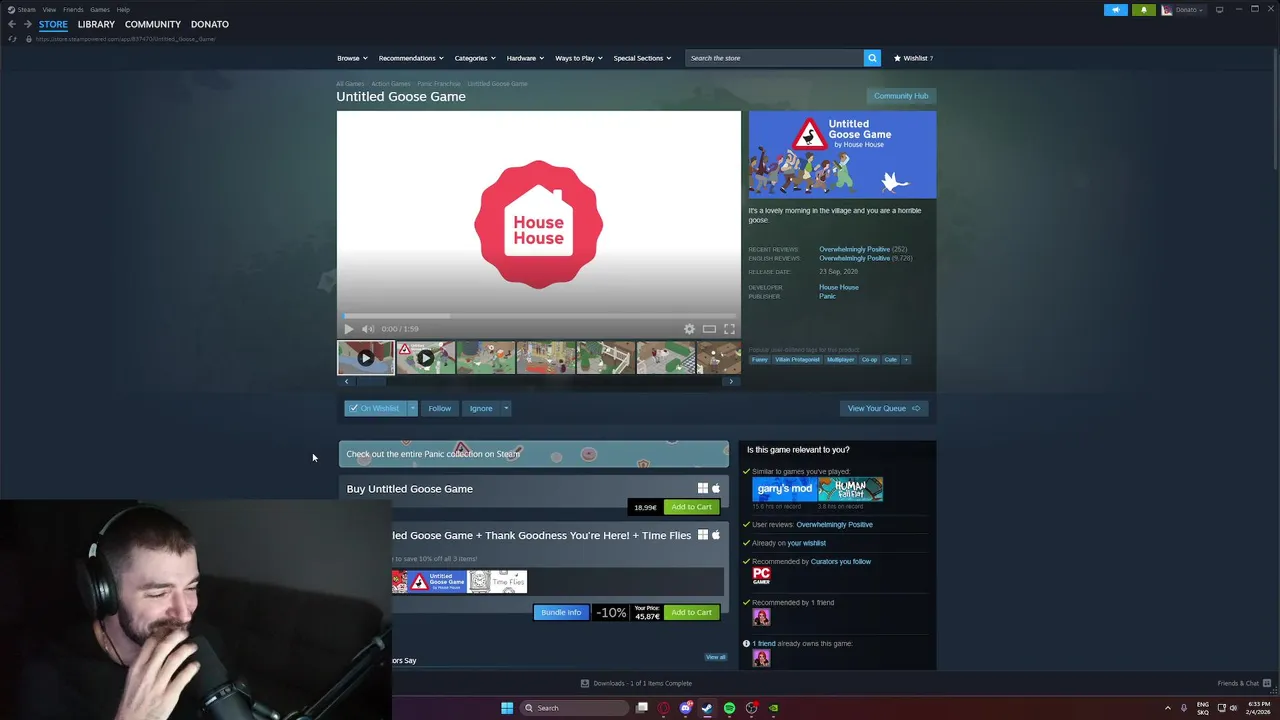Open the Steam menu
This screenshot has width=1280, height=720.
click(x=21, y=9)
